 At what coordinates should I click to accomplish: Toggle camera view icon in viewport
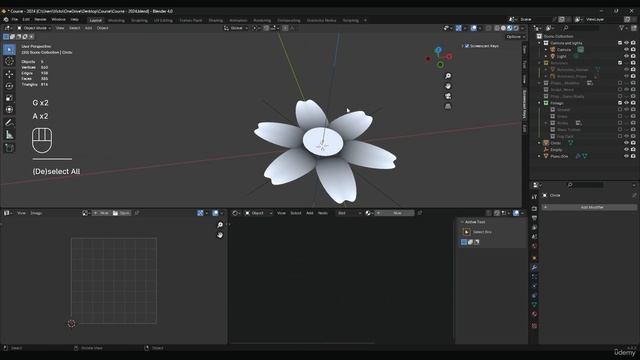(x=448, y=96)
